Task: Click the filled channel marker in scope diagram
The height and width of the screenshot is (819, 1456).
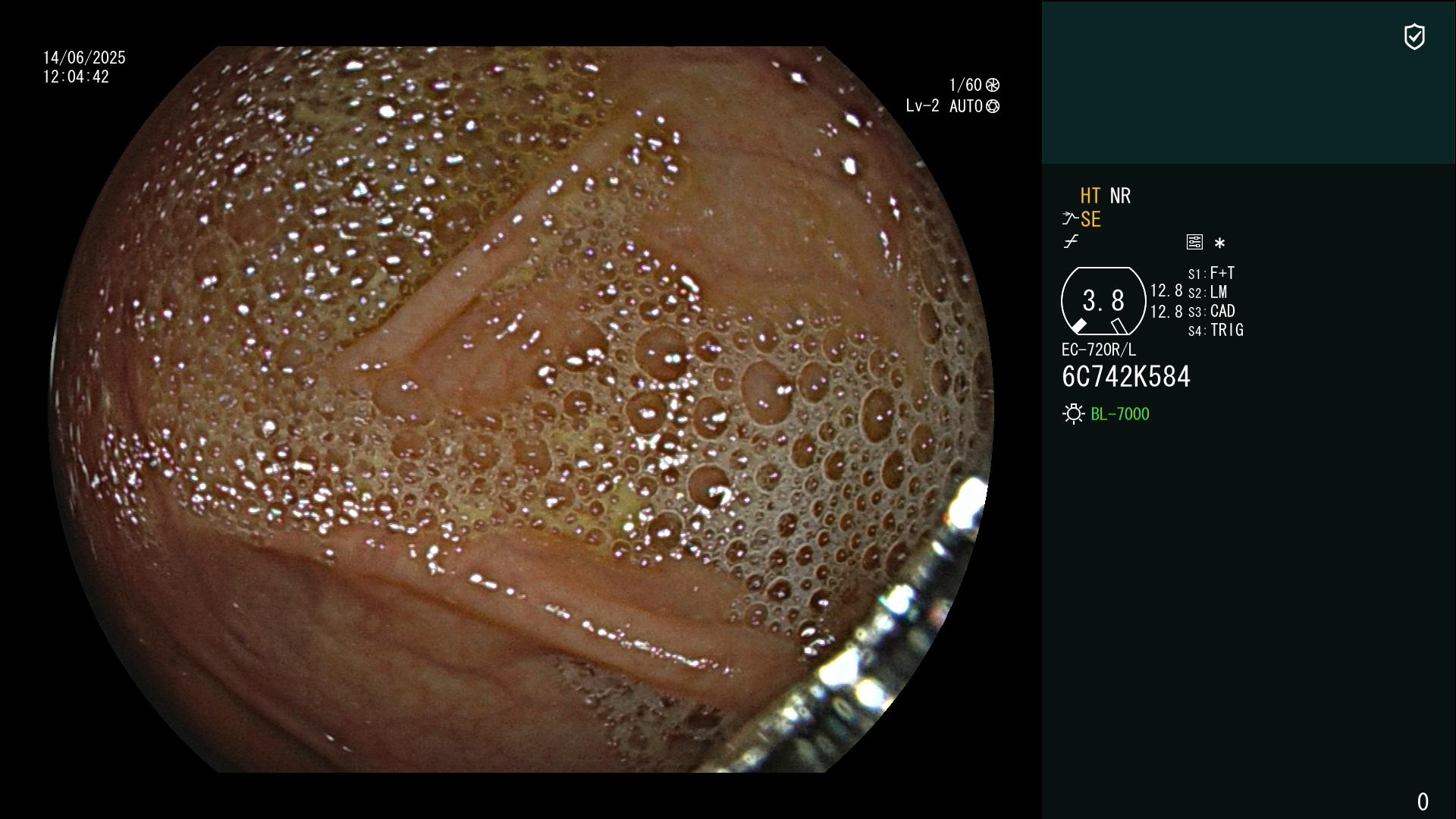Action: click(x=1078, y=326)
